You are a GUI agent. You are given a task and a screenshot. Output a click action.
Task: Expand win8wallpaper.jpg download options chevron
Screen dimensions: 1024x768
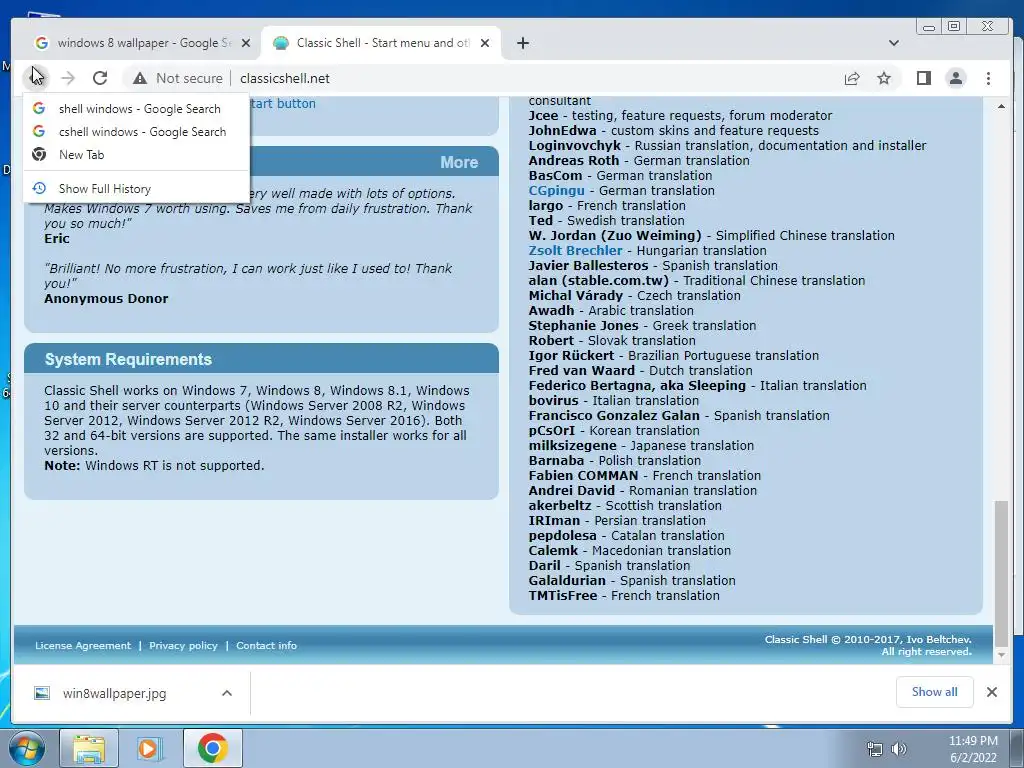[x=227, y=693]
